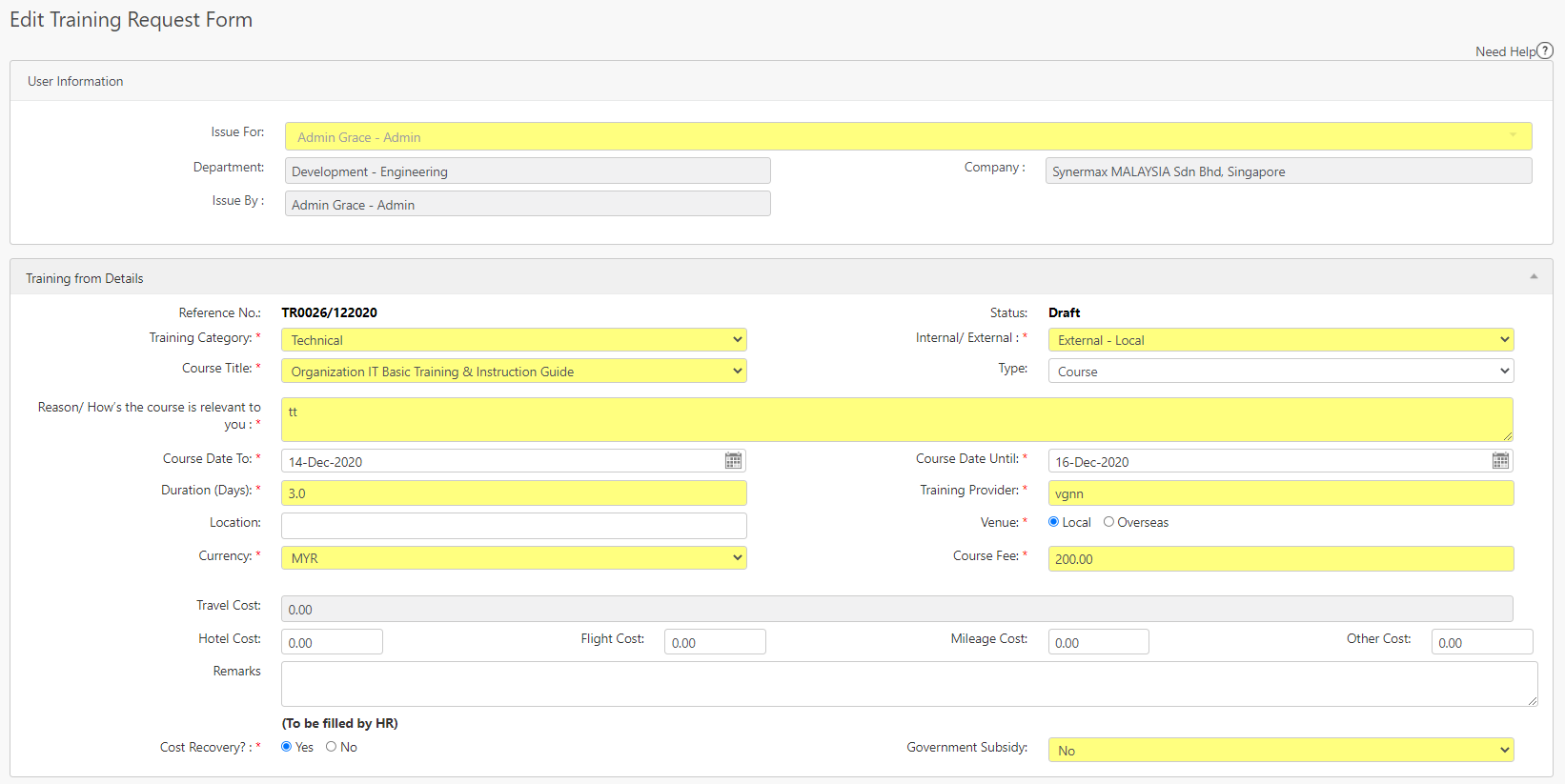Open the Government Subsidy dropdown
The width and height of the screenshot is (1565, 784).
pyautogui.click(x=1281, y=750)
